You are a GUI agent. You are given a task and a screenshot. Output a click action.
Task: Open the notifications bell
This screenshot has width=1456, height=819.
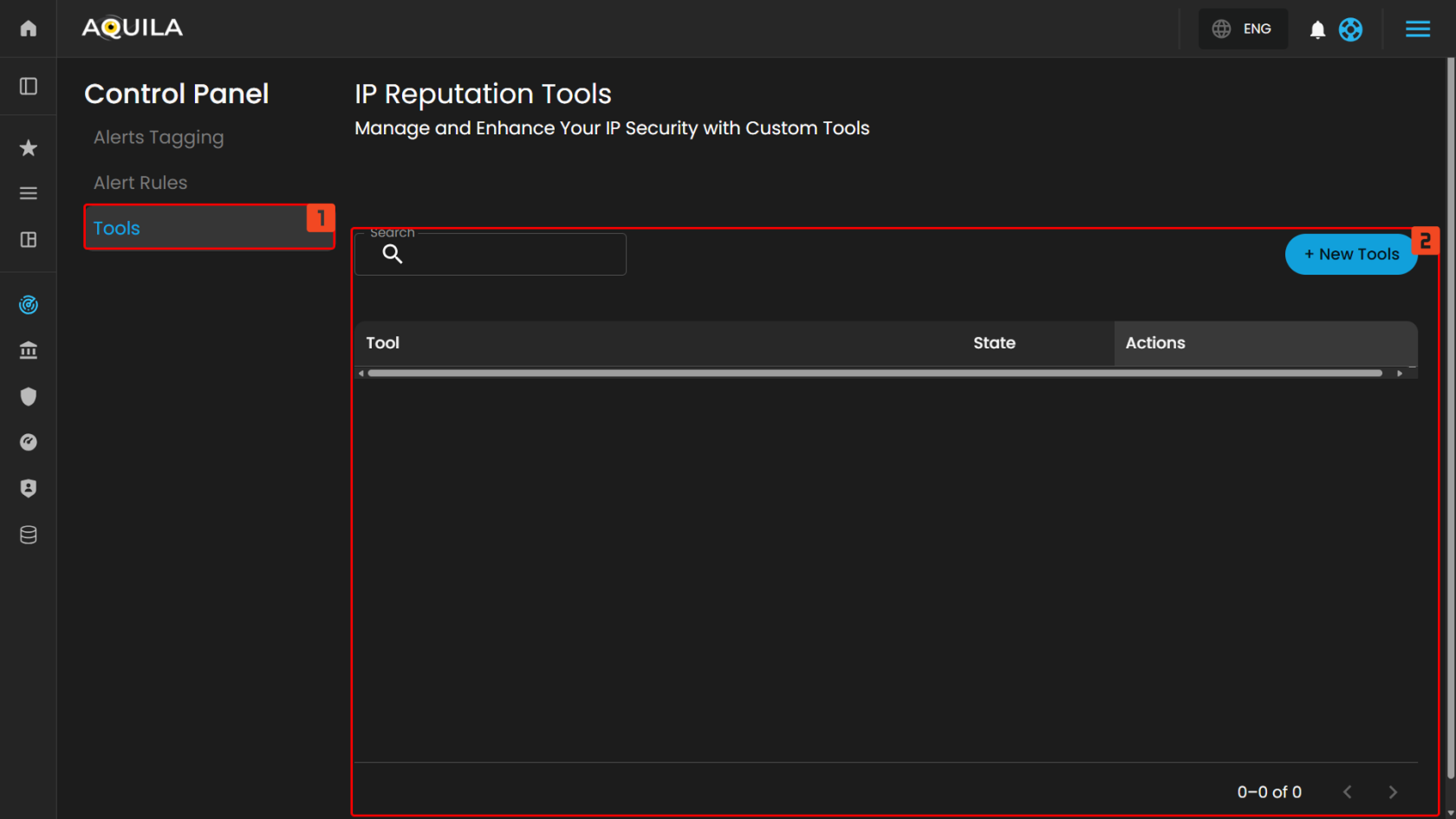point(1317,29)
